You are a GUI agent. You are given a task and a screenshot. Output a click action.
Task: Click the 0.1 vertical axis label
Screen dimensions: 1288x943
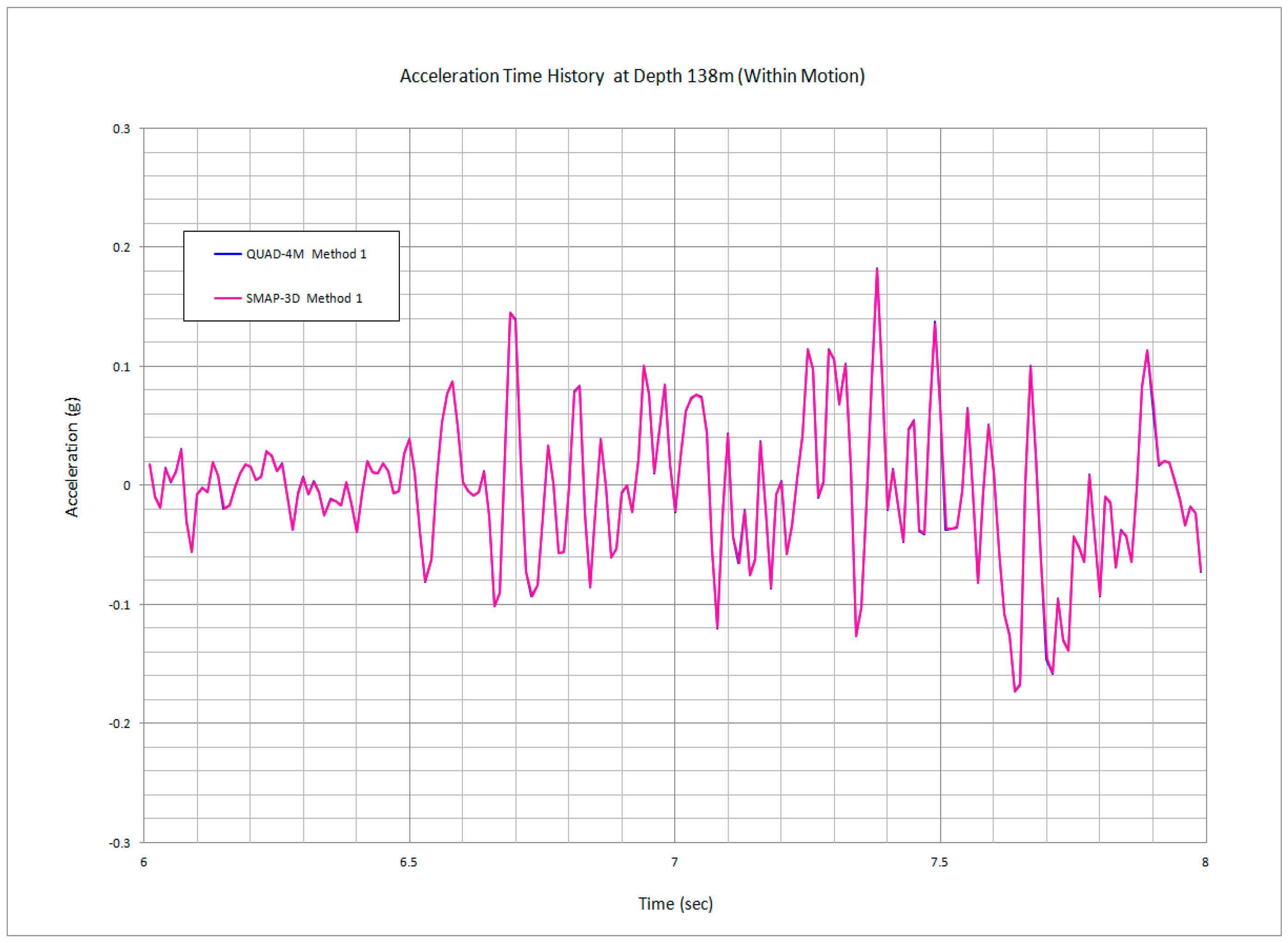(121, 367)
